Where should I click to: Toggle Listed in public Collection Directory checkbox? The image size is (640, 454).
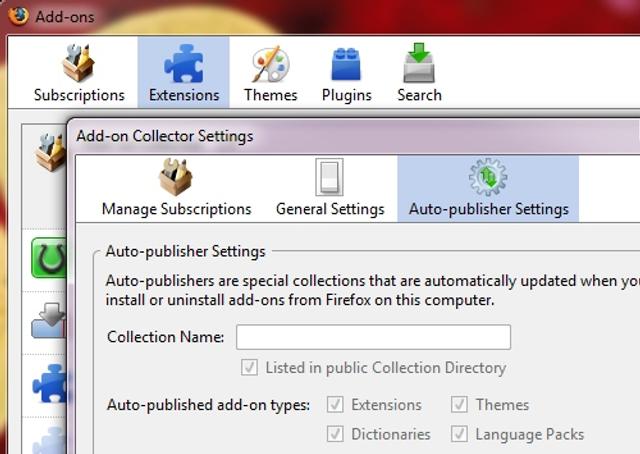[249, 367]
